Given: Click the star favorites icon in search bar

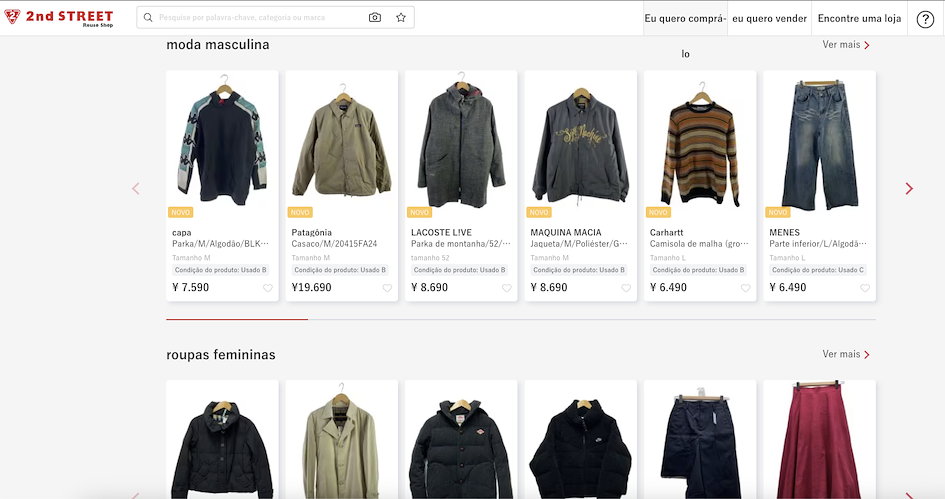Looking at the screenshot, I should pos(401,17).
